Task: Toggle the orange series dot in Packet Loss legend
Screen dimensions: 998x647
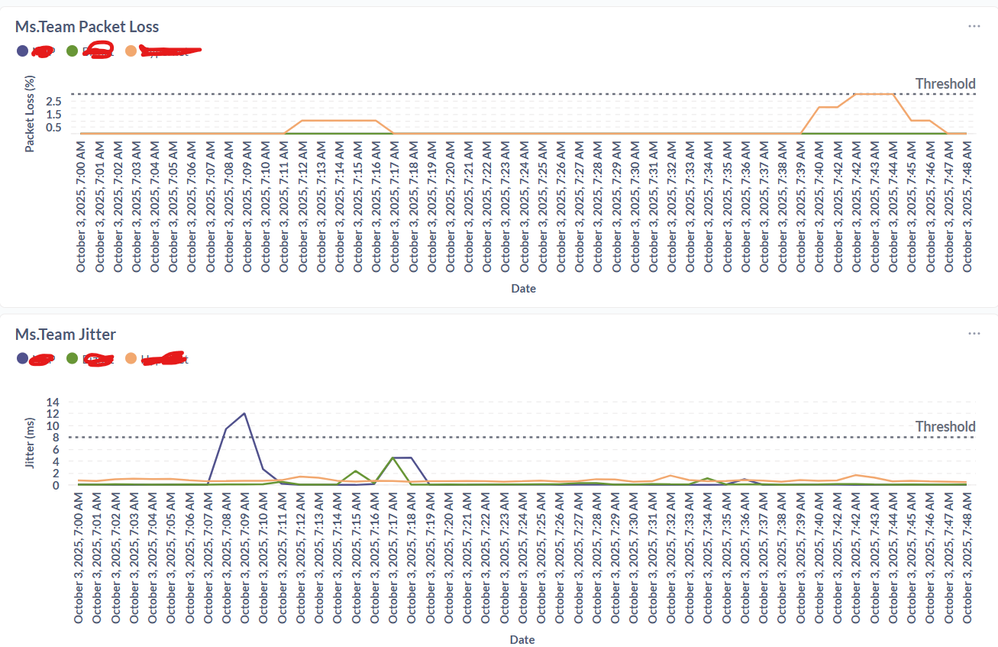Action: pyautogui.click(x=130, y=51)
